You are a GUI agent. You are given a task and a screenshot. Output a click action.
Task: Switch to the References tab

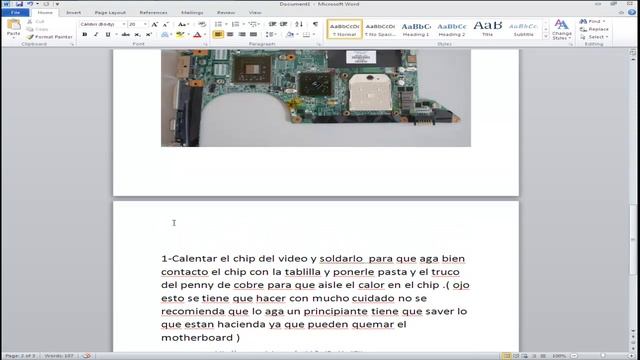point(153,12)
